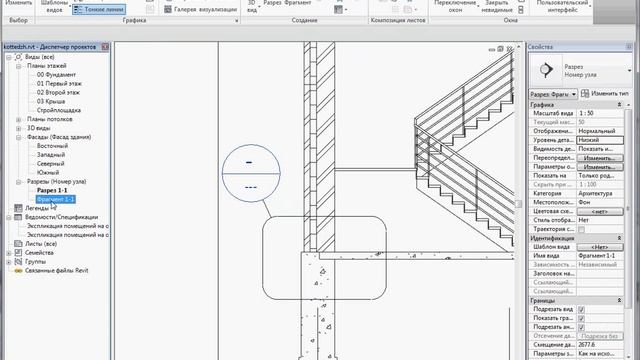Viewport: 640px width, 360px height.
Task: Expand the Семейства tree node
Action: tap(9, 253)
